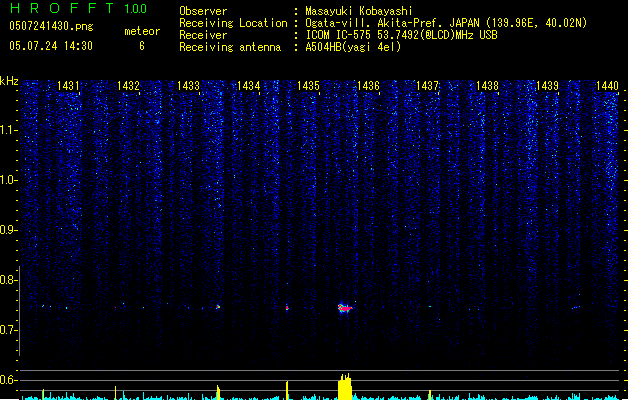The height and width of the screenshot is (400, 629).
Task: Click the Ogata-vill. Akita-Pref. JAPAN location text
Action: 392,23
